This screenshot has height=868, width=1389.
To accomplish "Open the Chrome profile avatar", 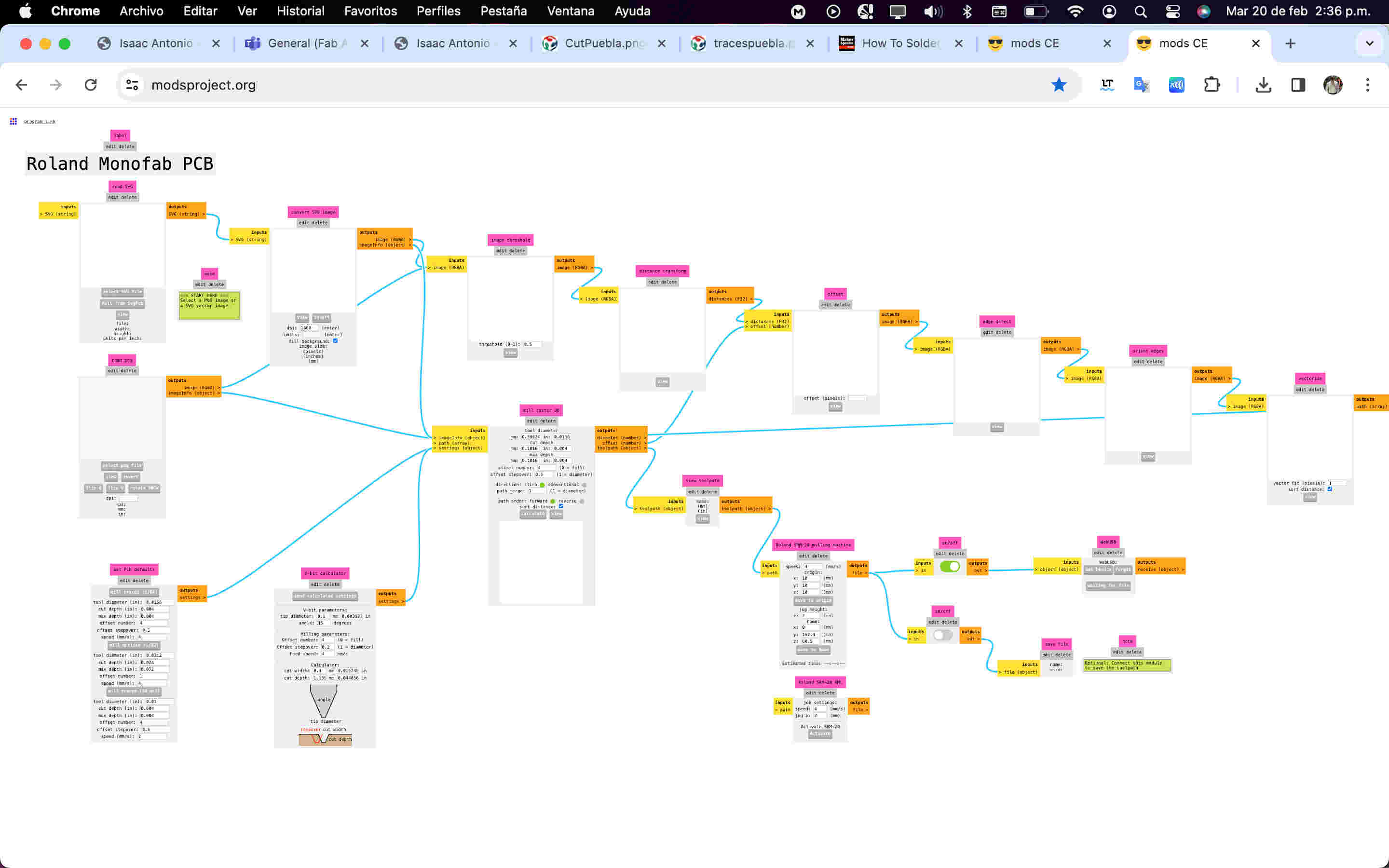I will pos(1333,85).
